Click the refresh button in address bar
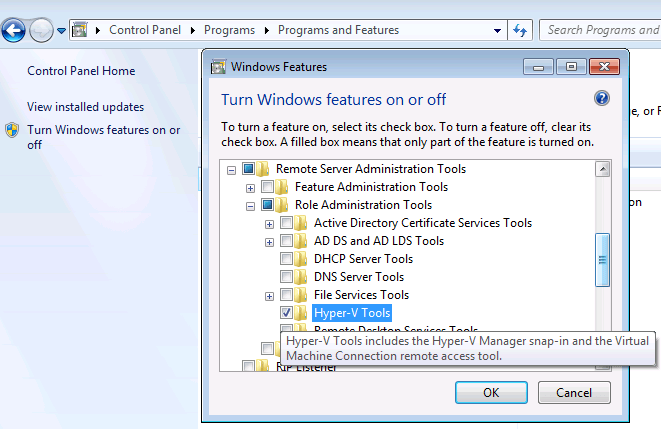 click(520, 30)
